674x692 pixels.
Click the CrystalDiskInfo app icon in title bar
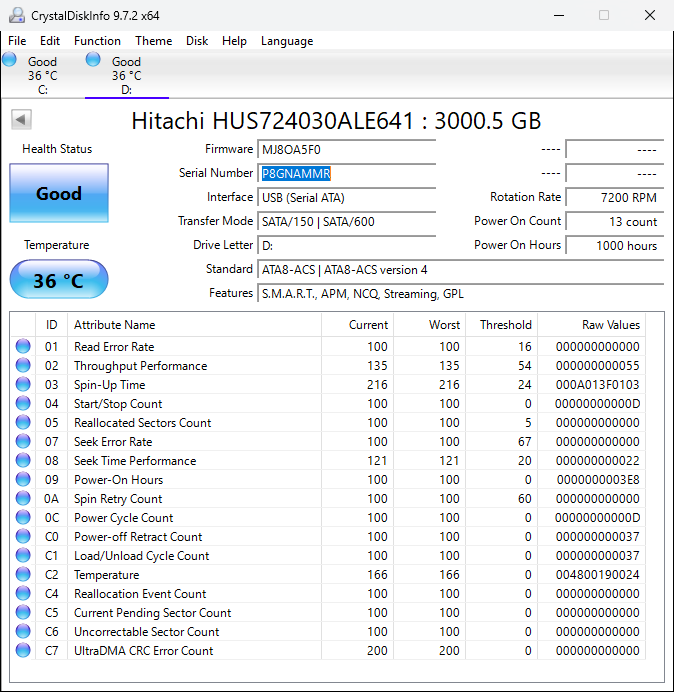point(17,15)
